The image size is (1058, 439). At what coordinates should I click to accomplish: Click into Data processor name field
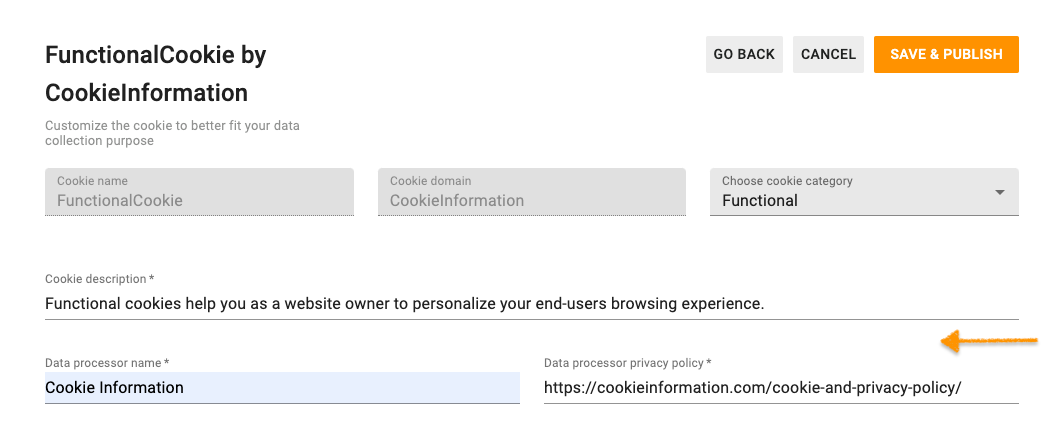(x=282, y=387)
